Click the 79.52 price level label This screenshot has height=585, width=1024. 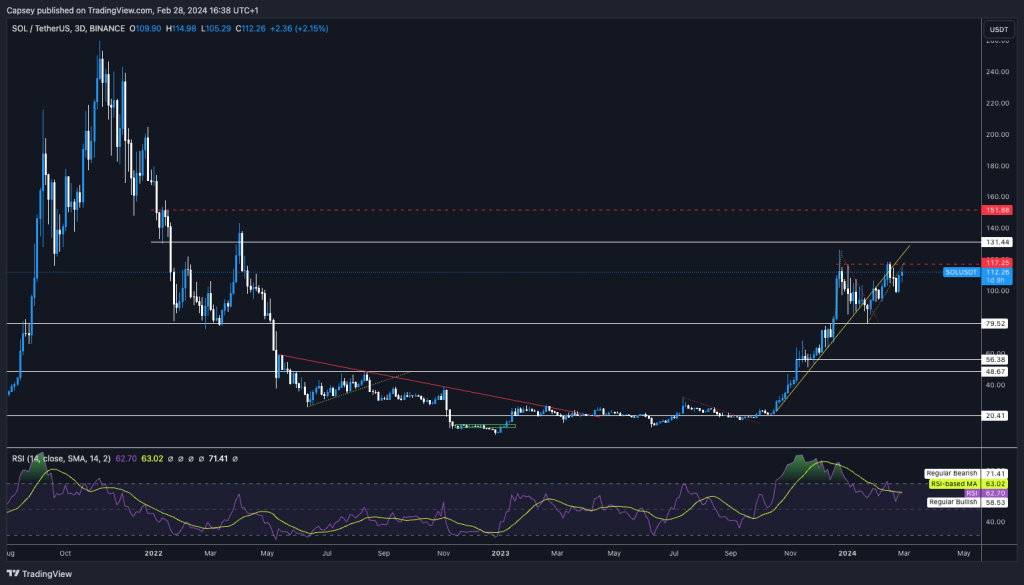click(997, 324)
